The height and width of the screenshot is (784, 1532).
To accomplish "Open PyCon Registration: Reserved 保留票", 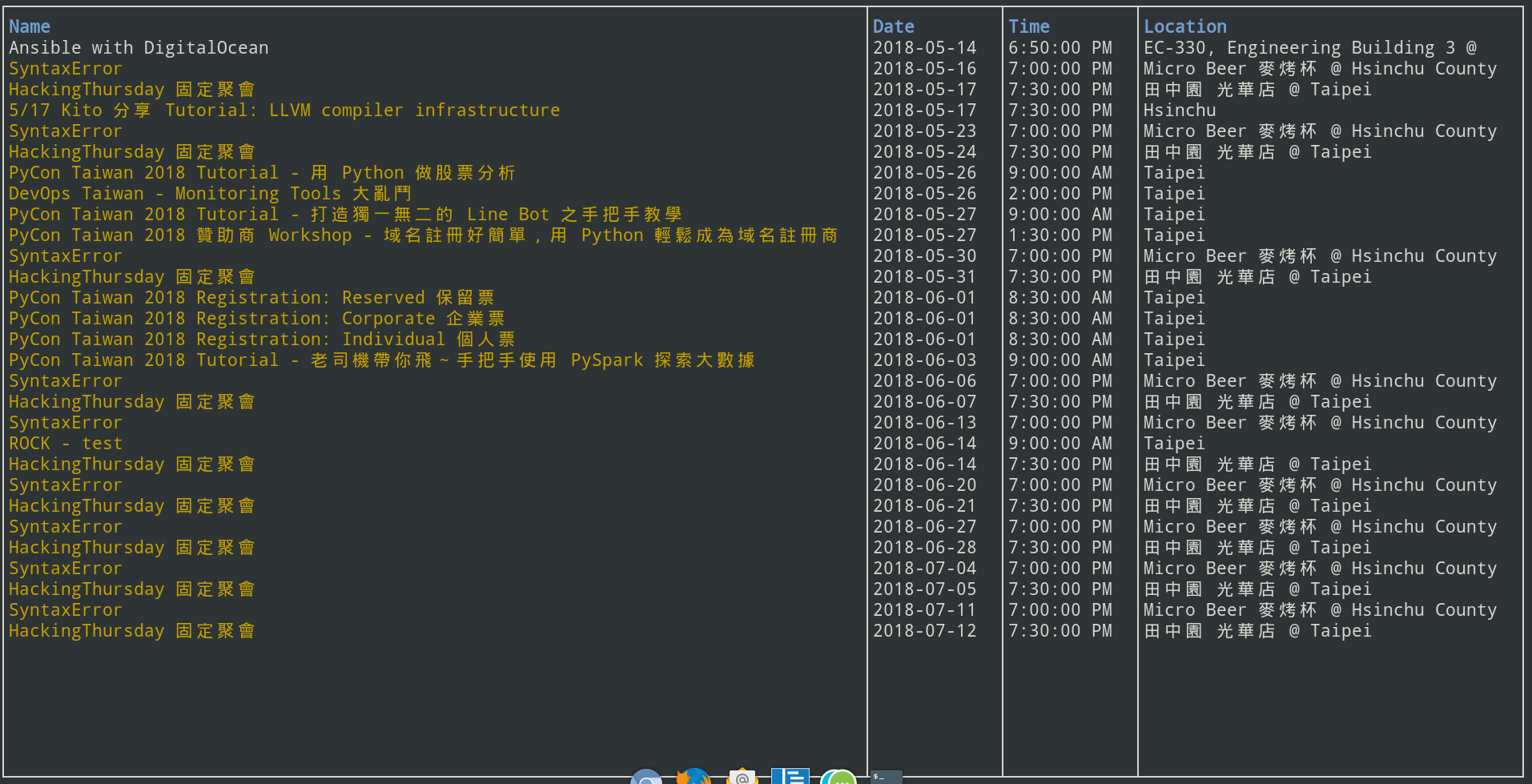I will point(251,298).
